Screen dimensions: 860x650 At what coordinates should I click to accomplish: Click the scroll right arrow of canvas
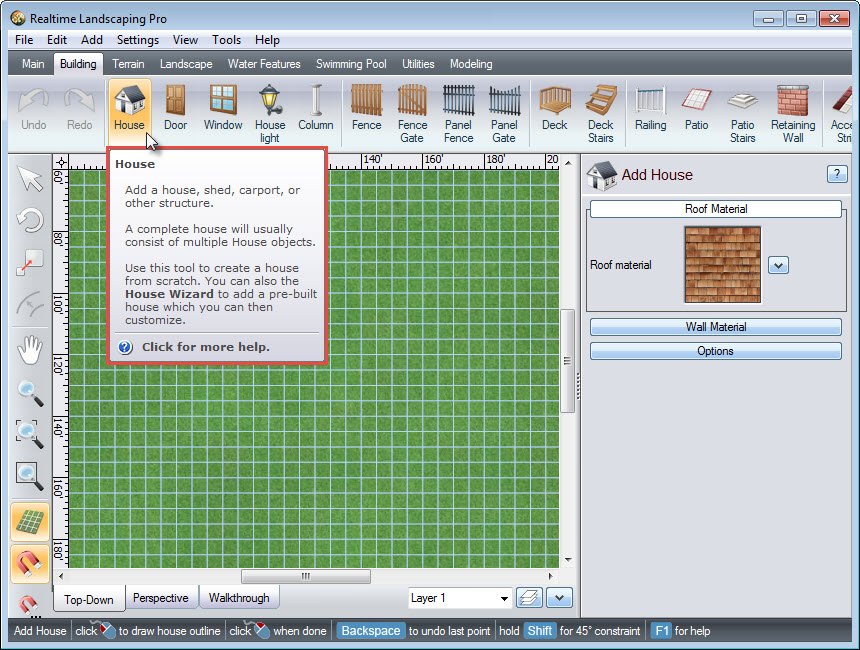(550, 576)
